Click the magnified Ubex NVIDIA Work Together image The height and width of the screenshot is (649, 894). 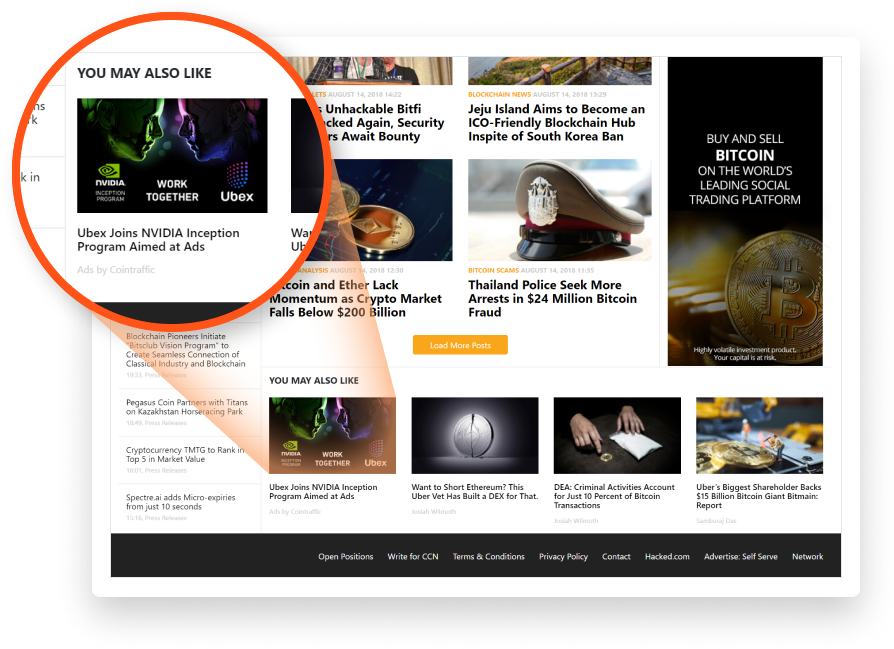click(172, 156)
